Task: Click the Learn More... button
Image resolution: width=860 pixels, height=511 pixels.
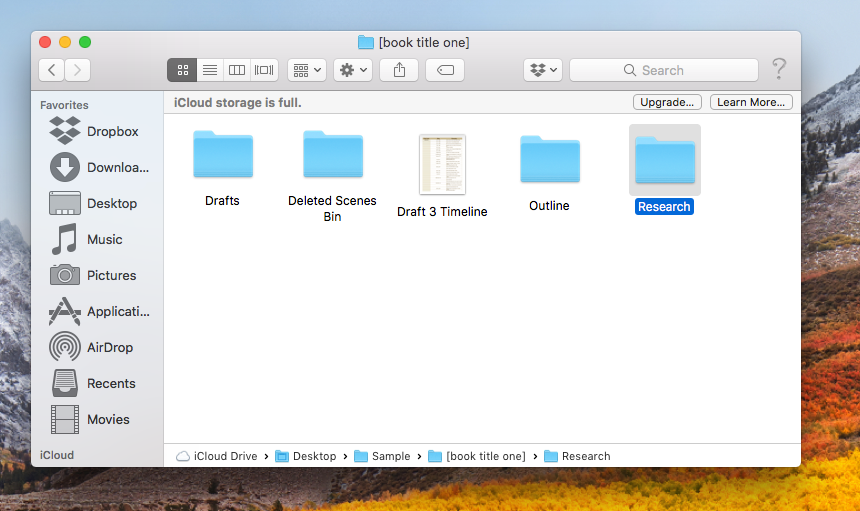Action: pyautogui.click(x=751, y=103)
